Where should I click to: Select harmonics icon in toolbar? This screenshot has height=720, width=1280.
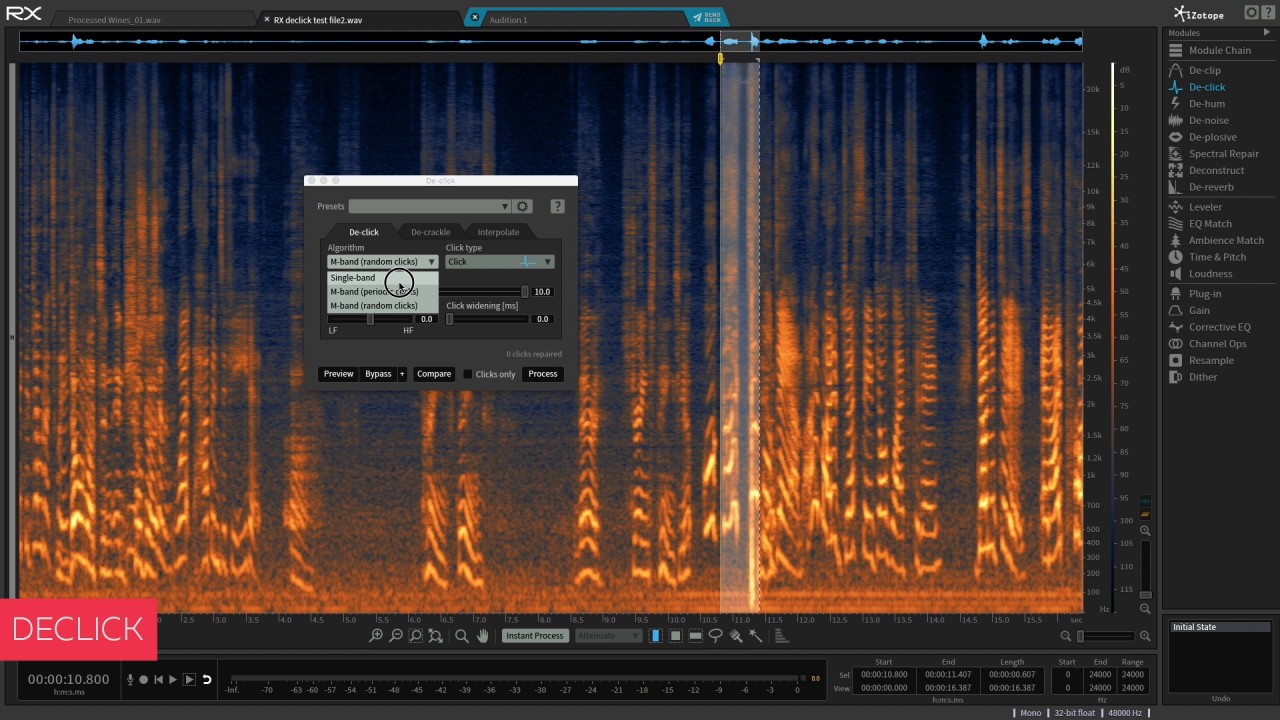click(x=782, y=636)
